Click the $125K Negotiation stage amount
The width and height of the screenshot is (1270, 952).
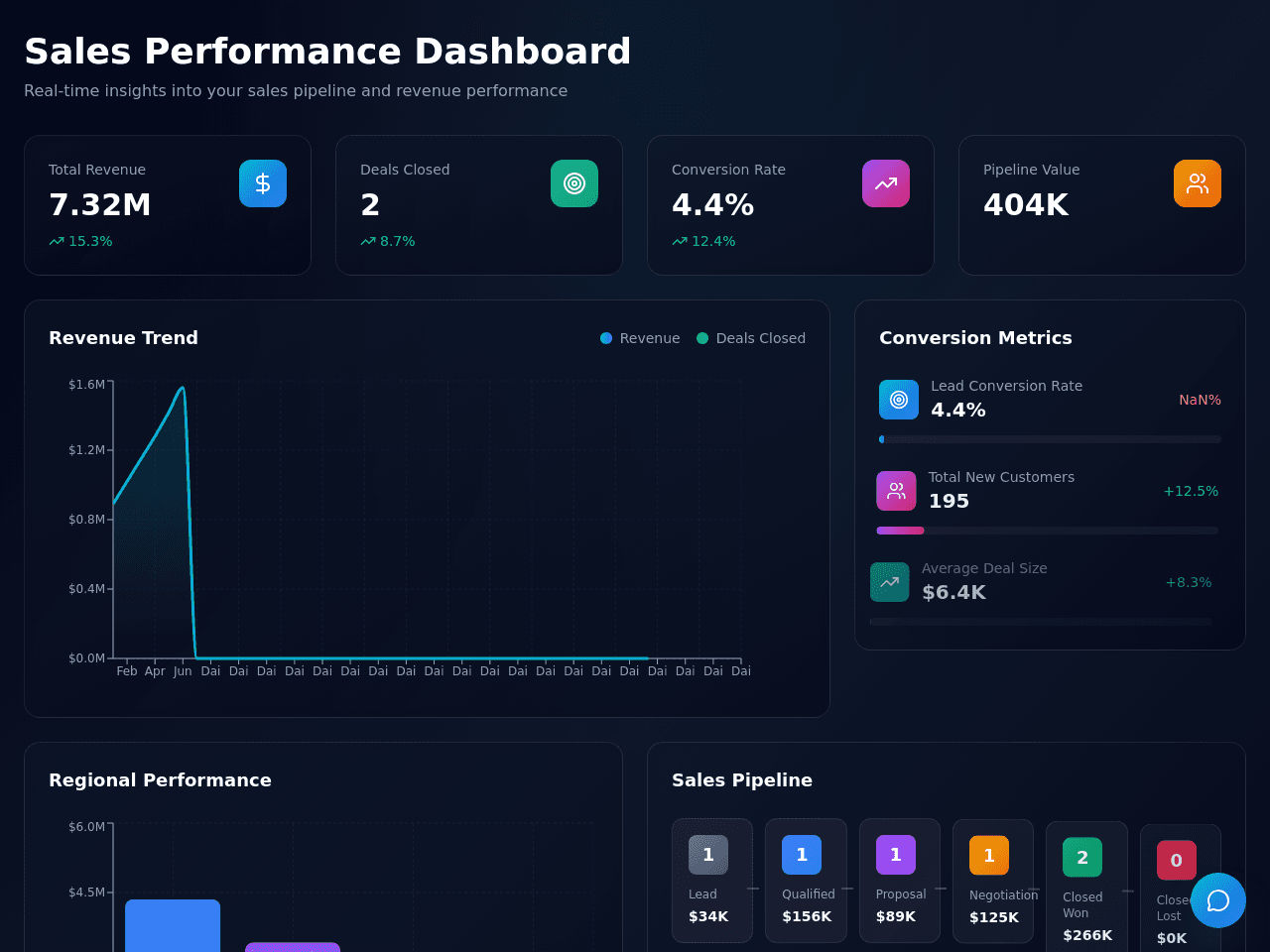point(994,917)
